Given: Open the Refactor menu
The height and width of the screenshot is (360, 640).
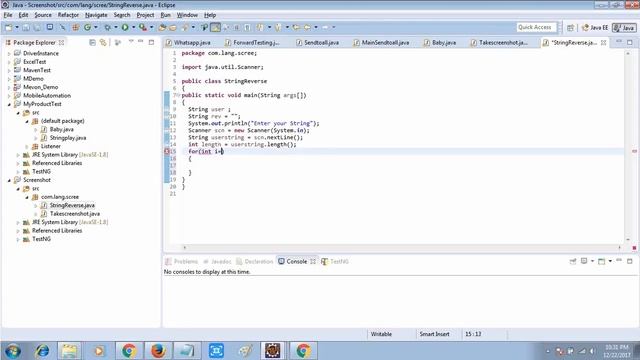Looking at the screenshot, I should point(68,15).
